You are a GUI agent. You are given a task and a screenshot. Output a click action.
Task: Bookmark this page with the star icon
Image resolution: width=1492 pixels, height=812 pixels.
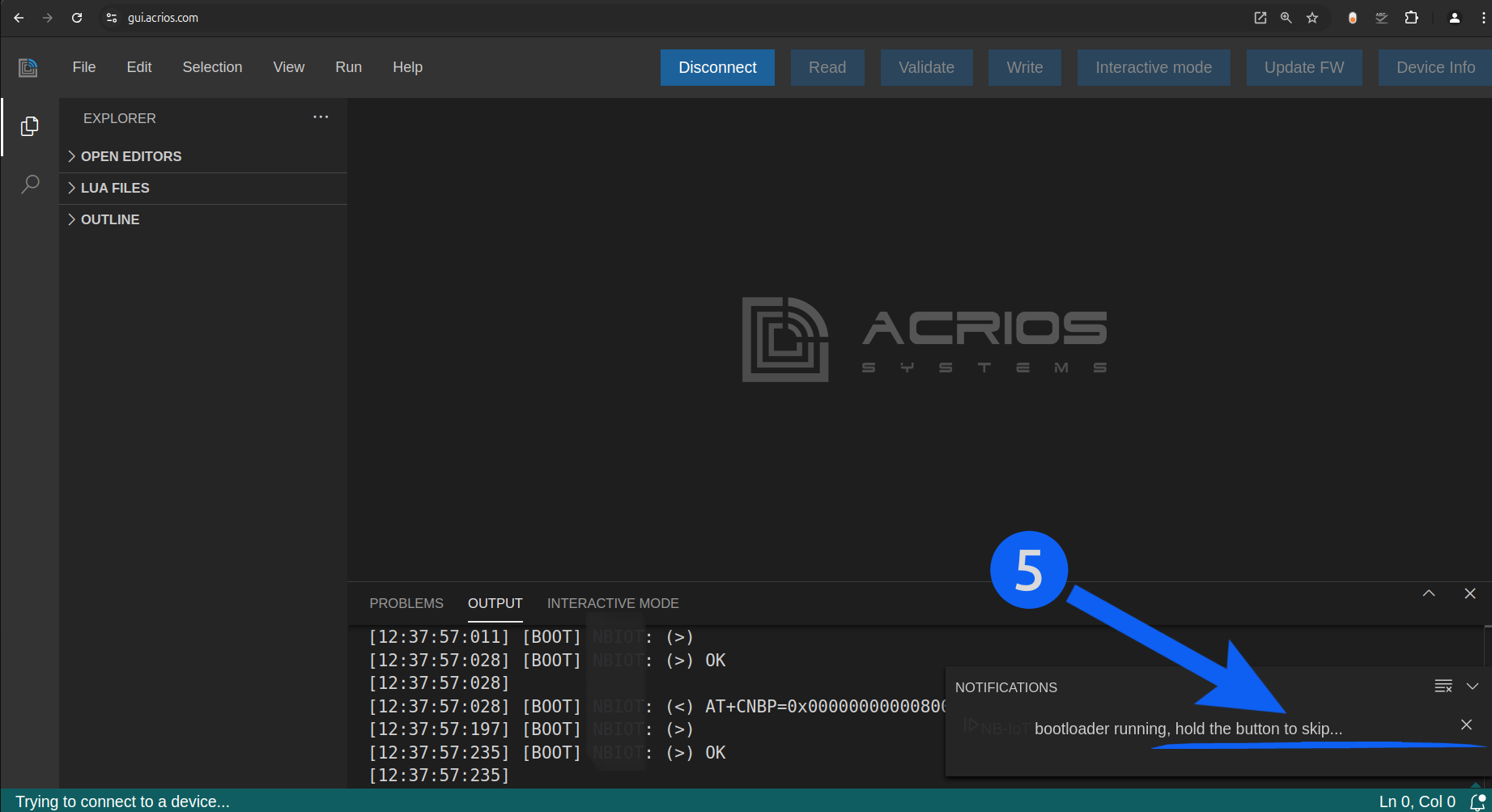tap(1312, 18)
